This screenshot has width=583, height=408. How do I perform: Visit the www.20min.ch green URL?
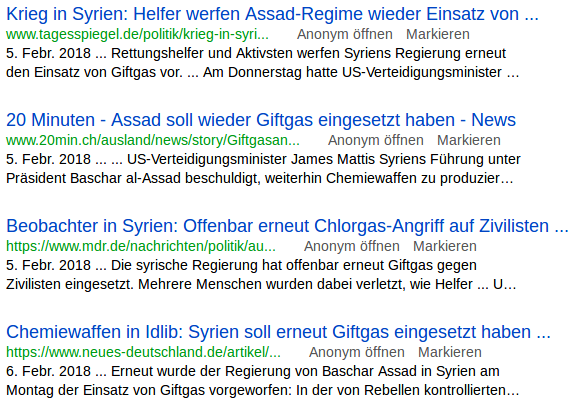(x=153, y=140)
